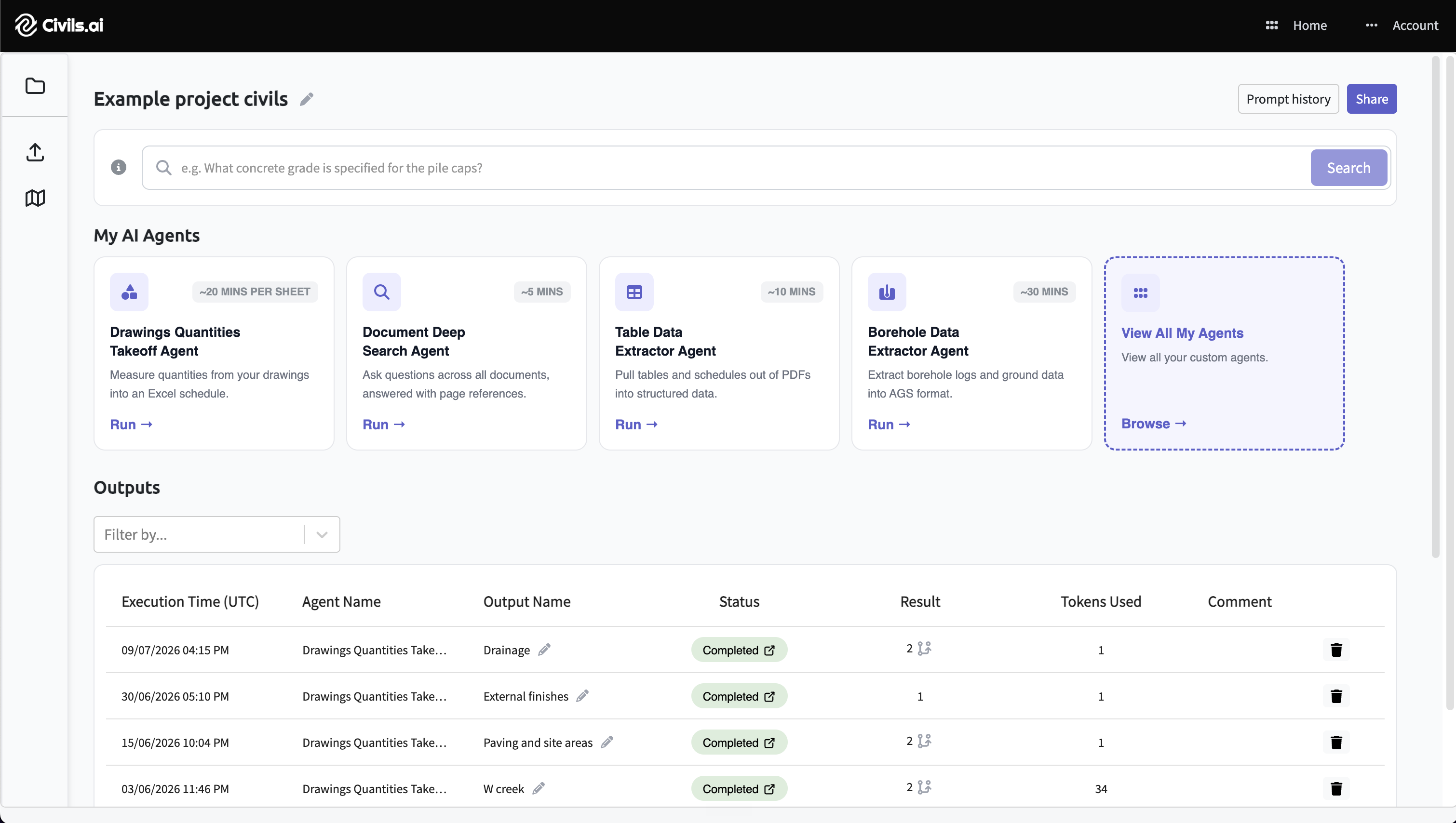Screen dimensions: 1456x823
Task: Click the outer page scrollbar
Action: point(1450,383)
